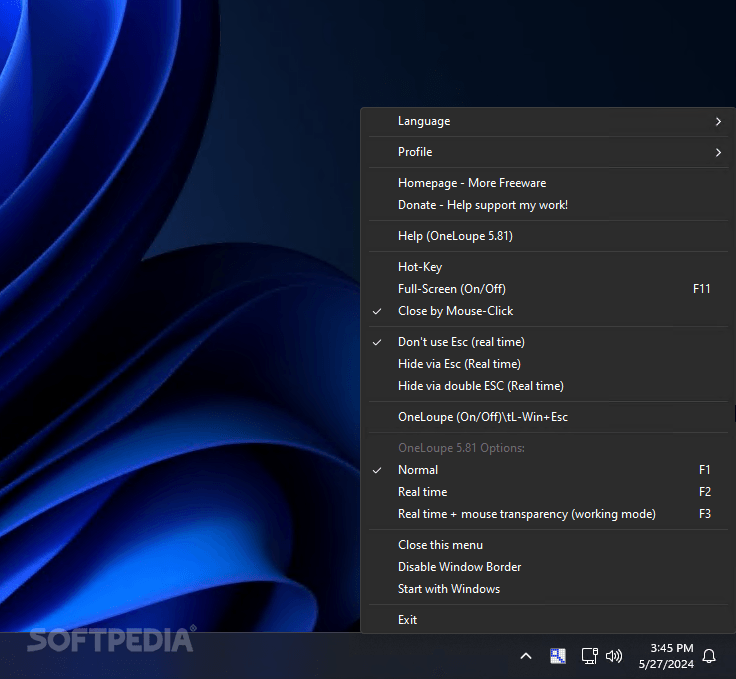Screen dimensions: 736x679
Task: Choose Normal mode option
Action: 549,470
